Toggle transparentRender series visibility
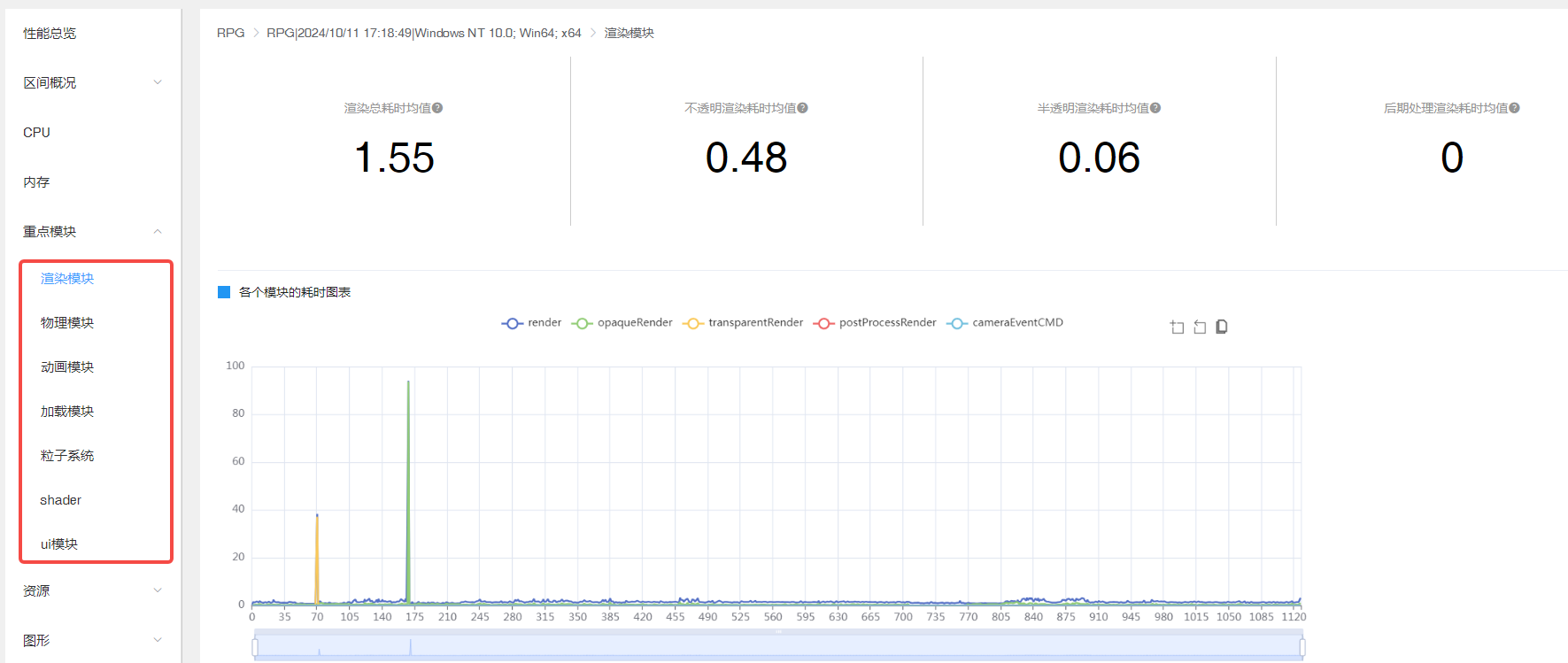The image size is (1568, 663). point(744,323)
